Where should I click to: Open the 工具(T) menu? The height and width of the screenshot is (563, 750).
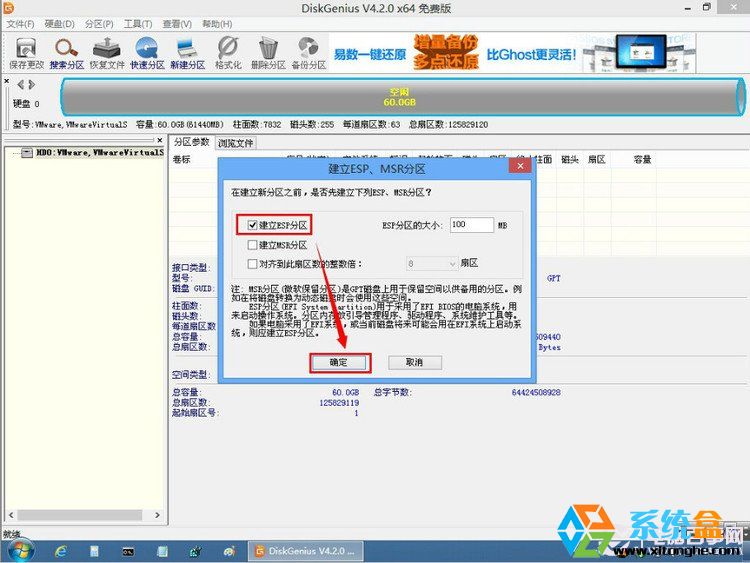pyautogui.click(x=138, y=24)
